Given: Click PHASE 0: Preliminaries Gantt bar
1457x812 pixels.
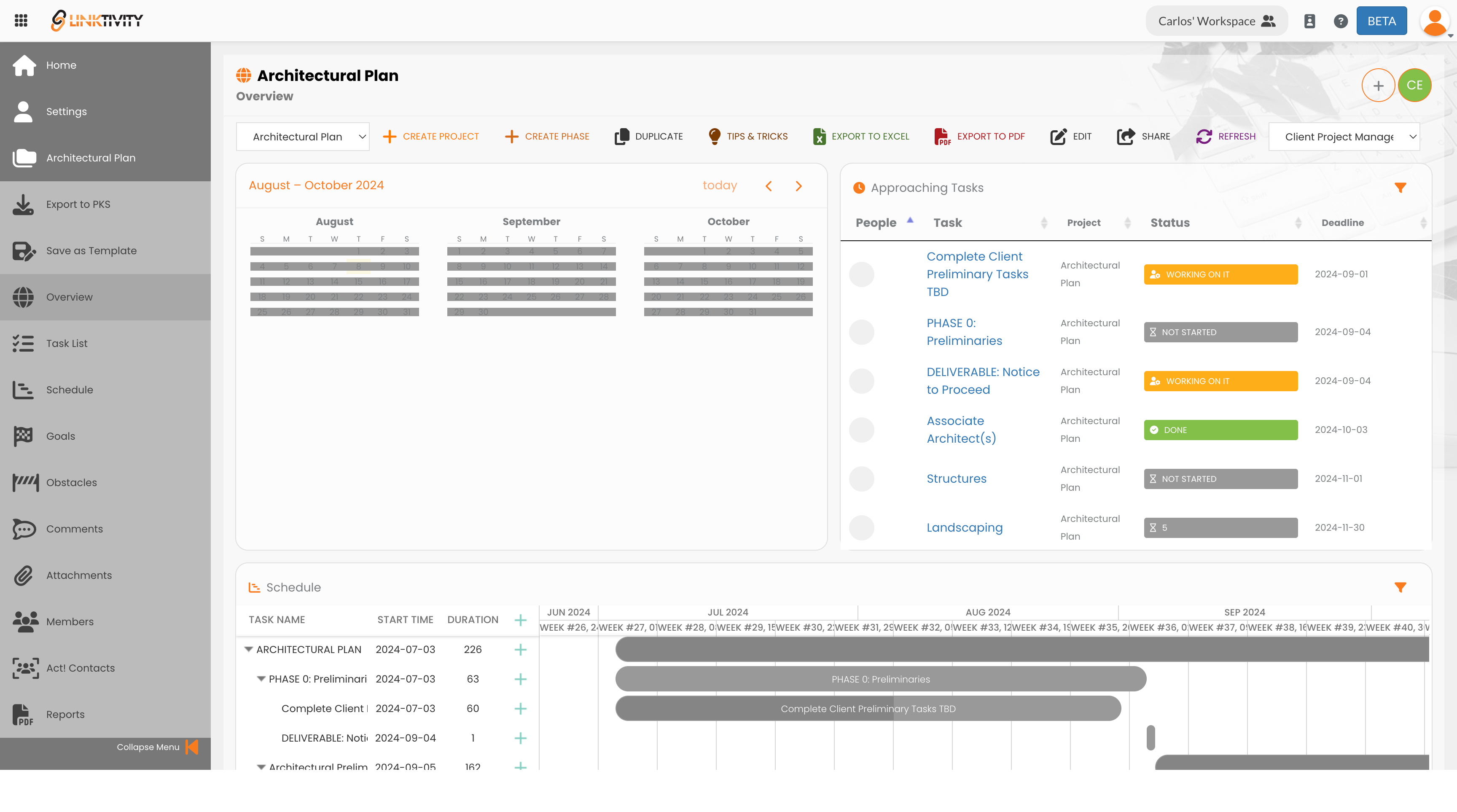Looking at the screenshot, I should coord(881,679).
